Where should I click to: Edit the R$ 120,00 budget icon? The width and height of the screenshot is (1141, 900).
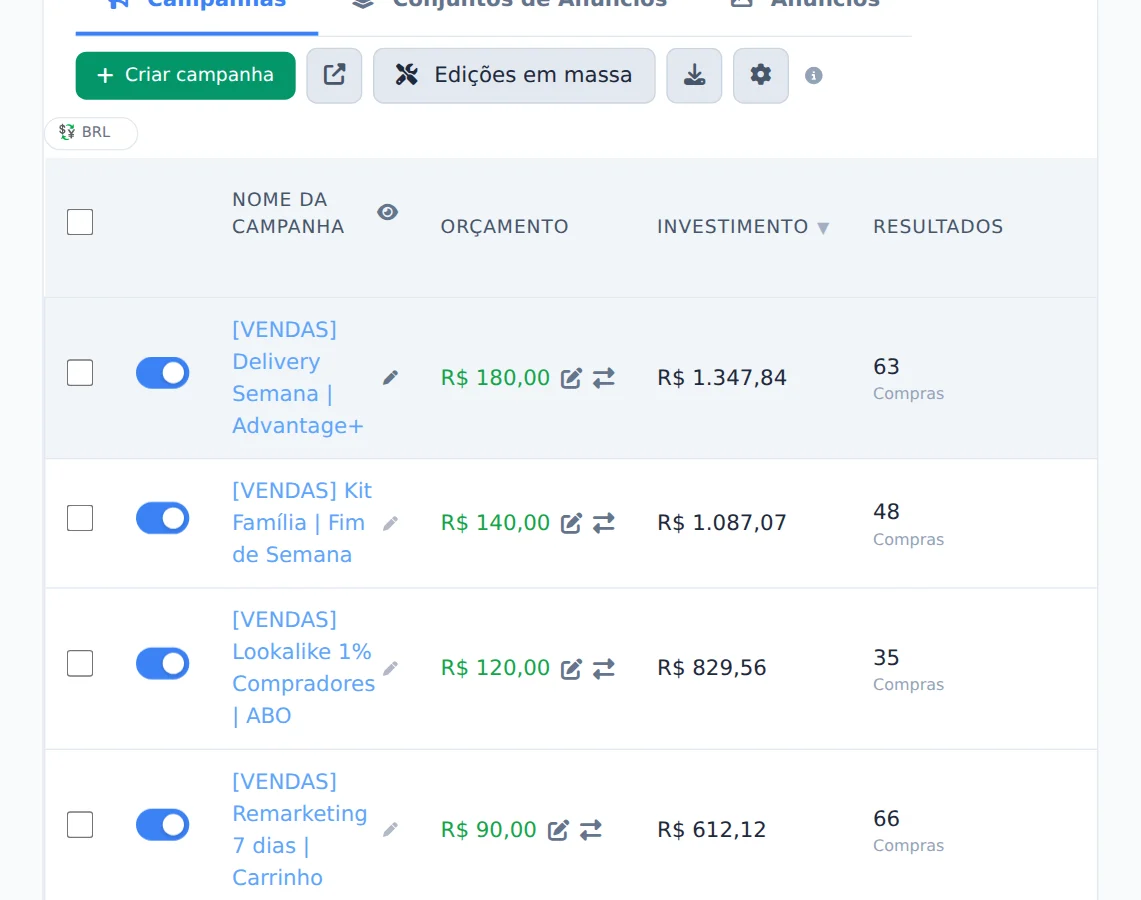click(x=571, y=668)
